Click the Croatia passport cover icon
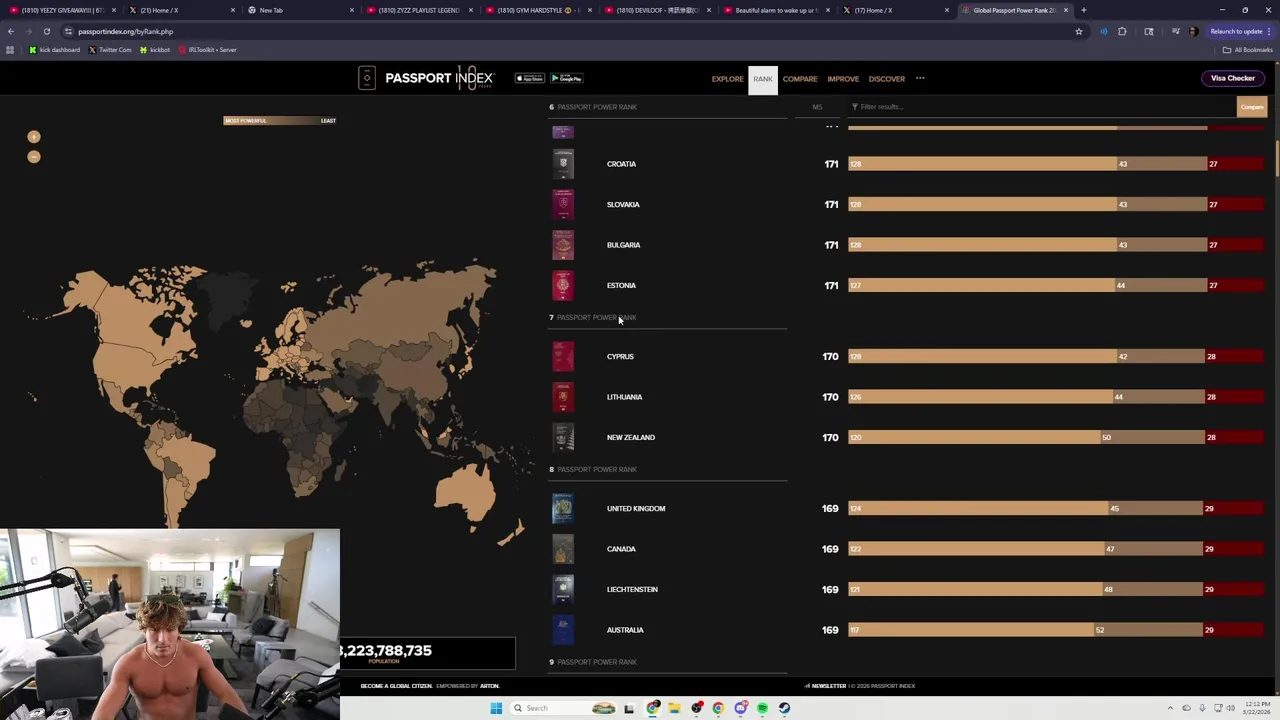The height and width of the screenshot is (720, 1280). click(x=563, y=164)
